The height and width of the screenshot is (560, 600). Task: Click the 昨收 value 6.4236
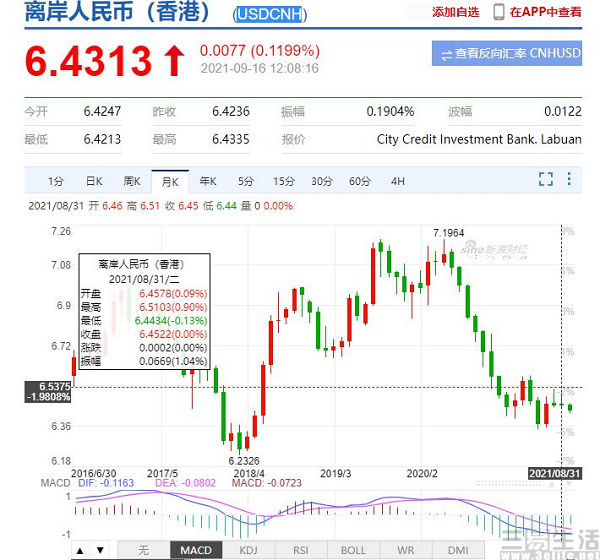click(x=231, y=111)
